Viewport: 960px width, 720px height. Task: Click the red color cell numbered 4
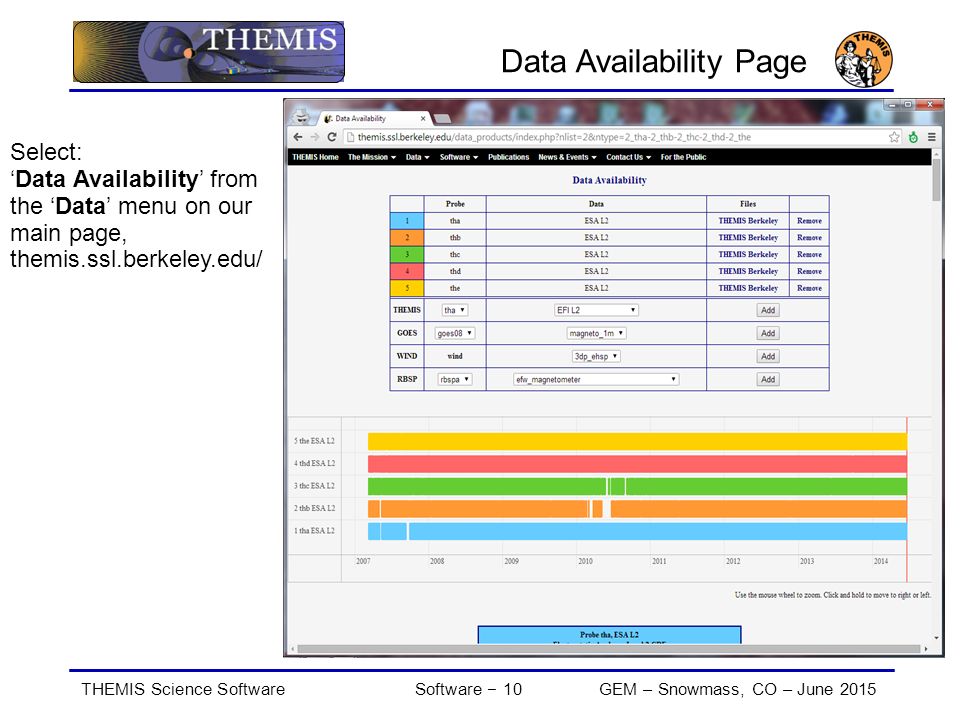point(407,271)
